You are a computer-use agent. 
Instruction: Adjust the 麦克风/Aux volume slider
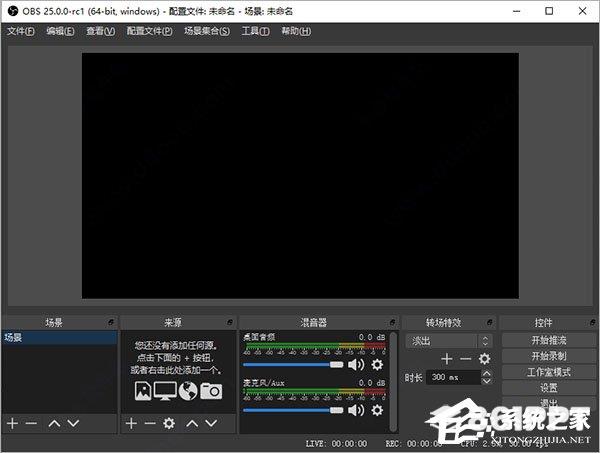pos(293,410)
